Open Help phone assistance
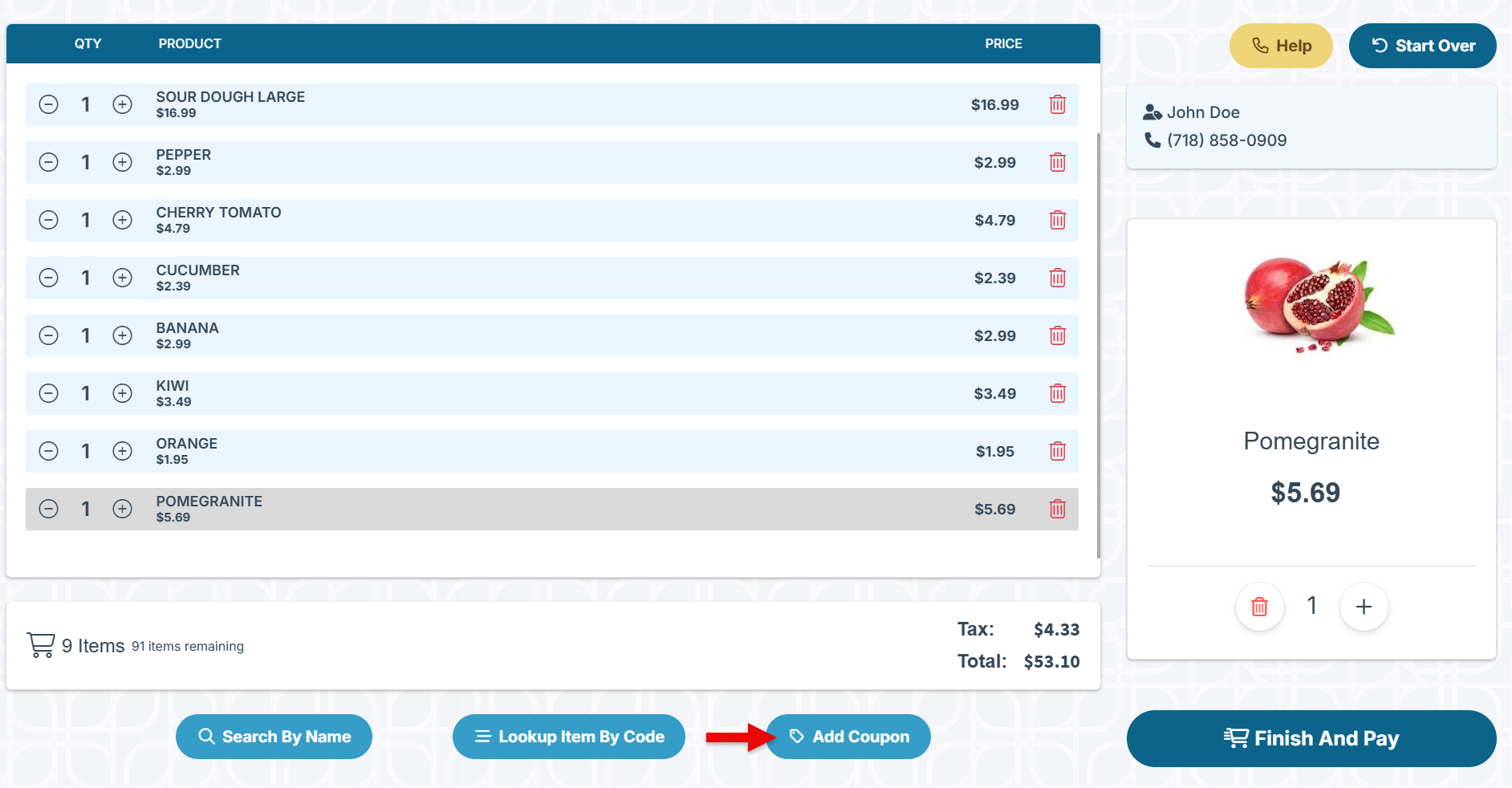 (x=1281, y=46)
